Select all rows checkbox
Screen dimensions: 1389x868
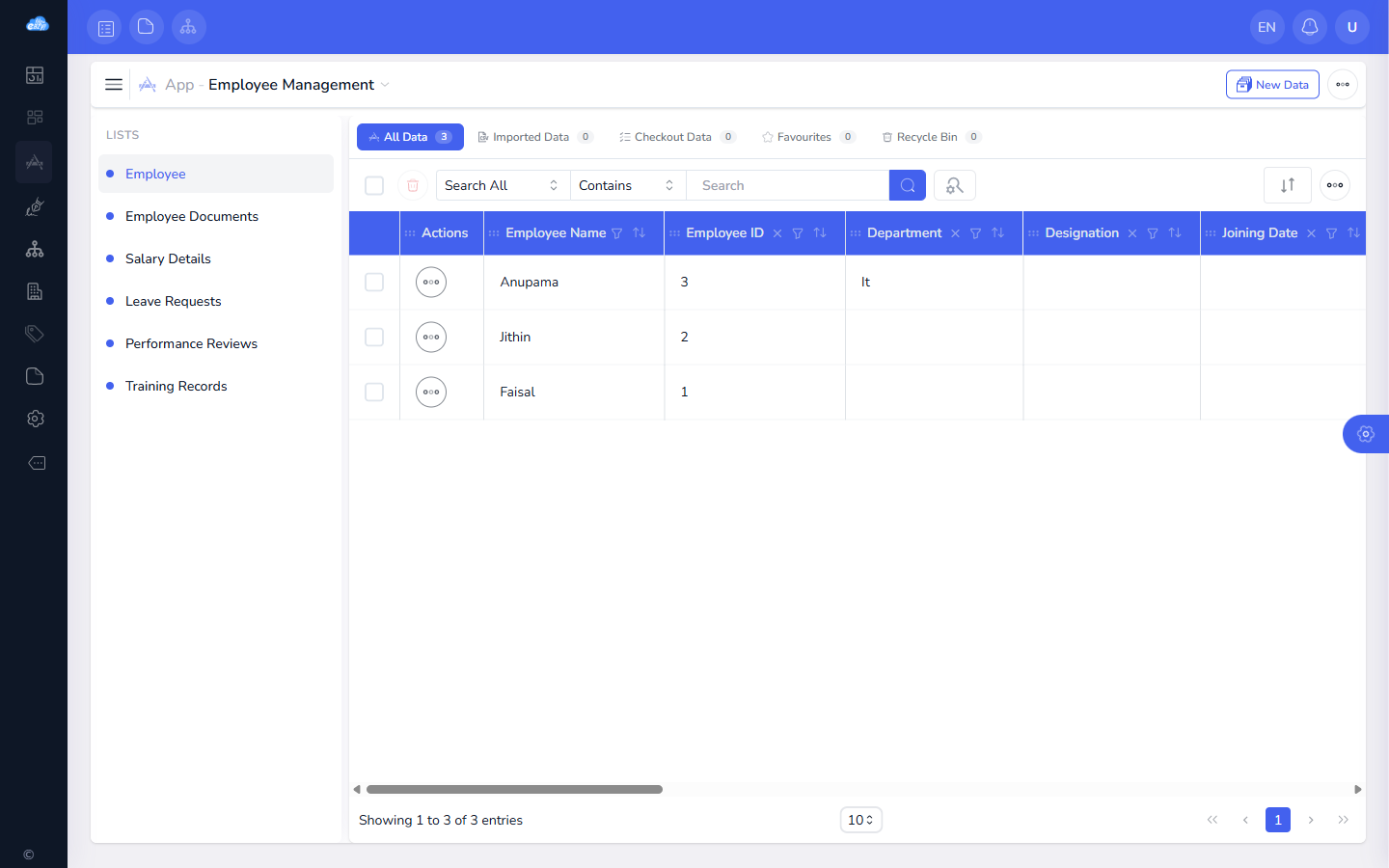(374, 185)
